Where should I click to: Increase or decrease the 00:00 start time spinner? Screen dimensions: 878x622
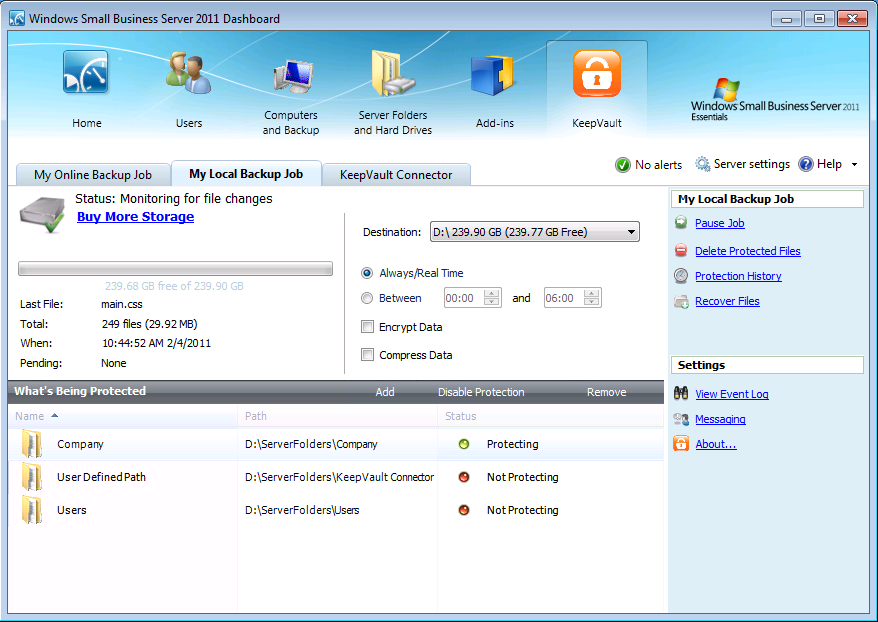(492, 298)
